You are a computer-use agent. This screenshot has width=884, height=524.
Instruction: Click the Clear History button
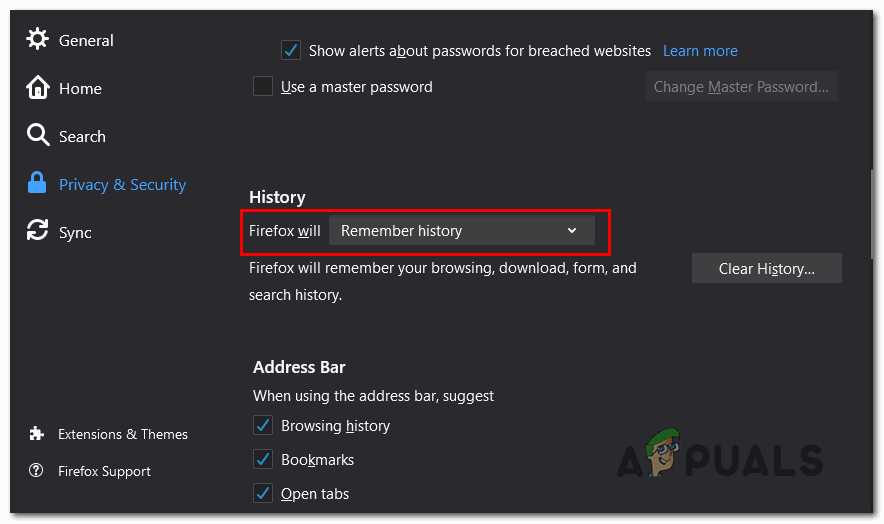[766, 268]
